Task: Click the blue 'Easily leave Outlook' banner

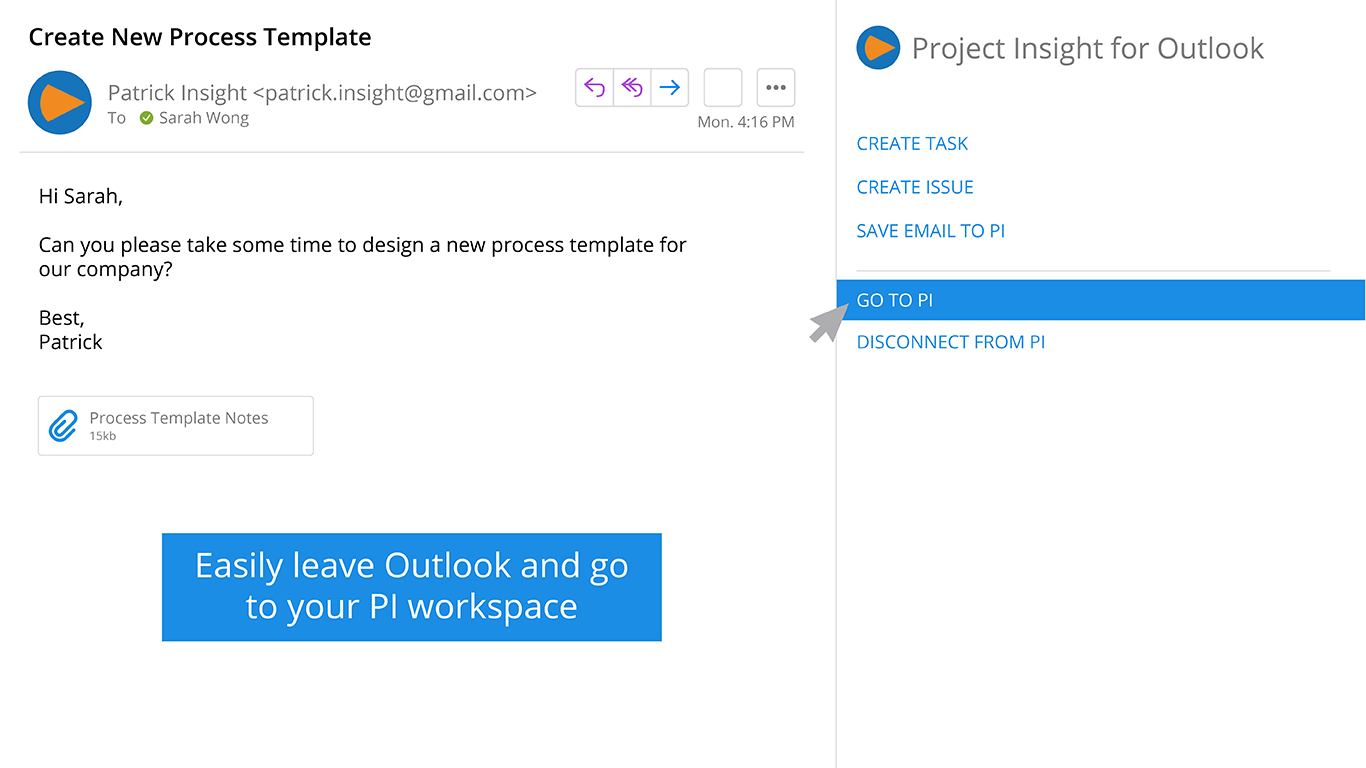Action: tap(411, 586)
